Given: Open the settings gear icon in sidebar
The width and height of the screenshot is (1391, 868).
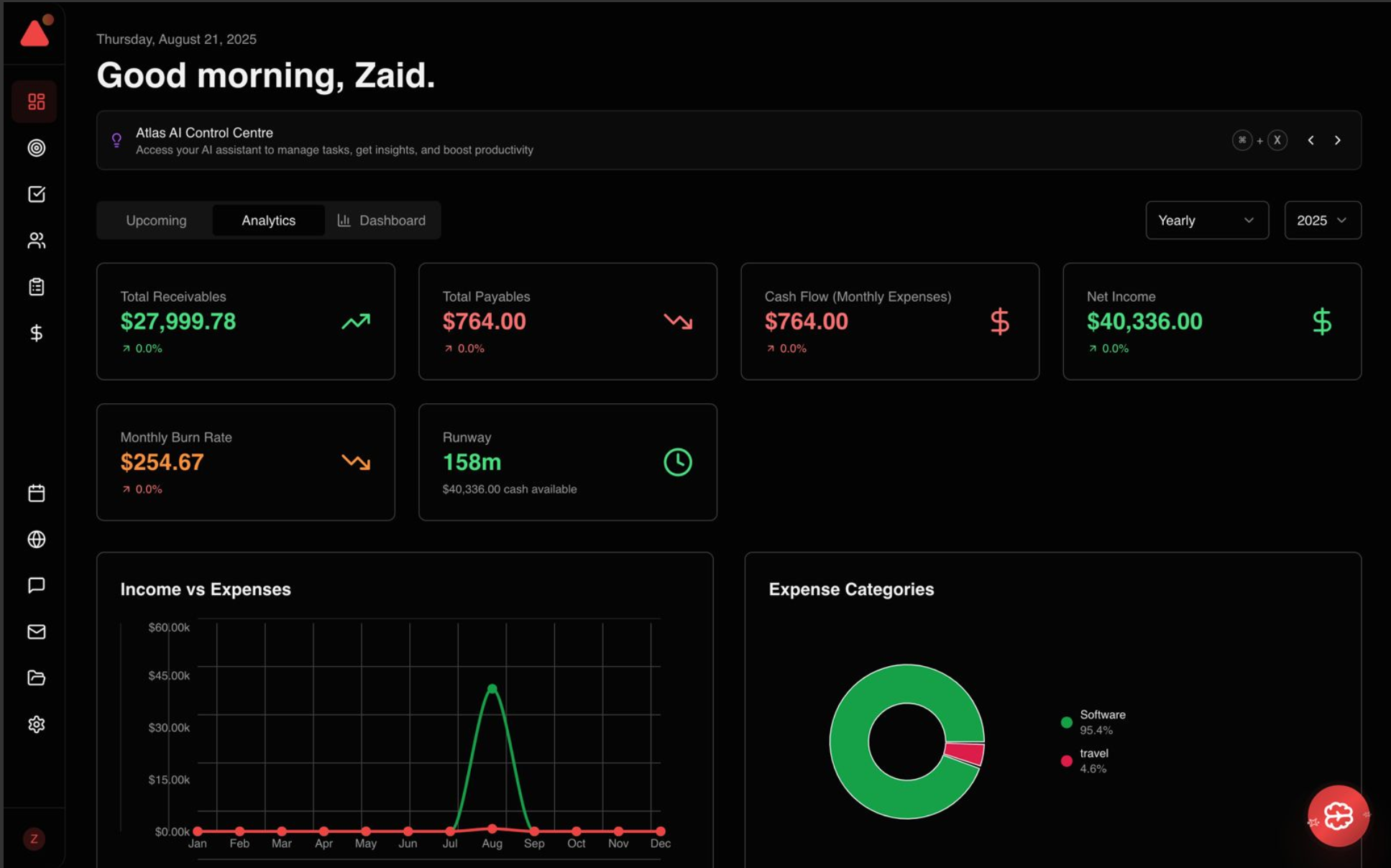Looking at the screenshot, I should click(x=36, y=724).
